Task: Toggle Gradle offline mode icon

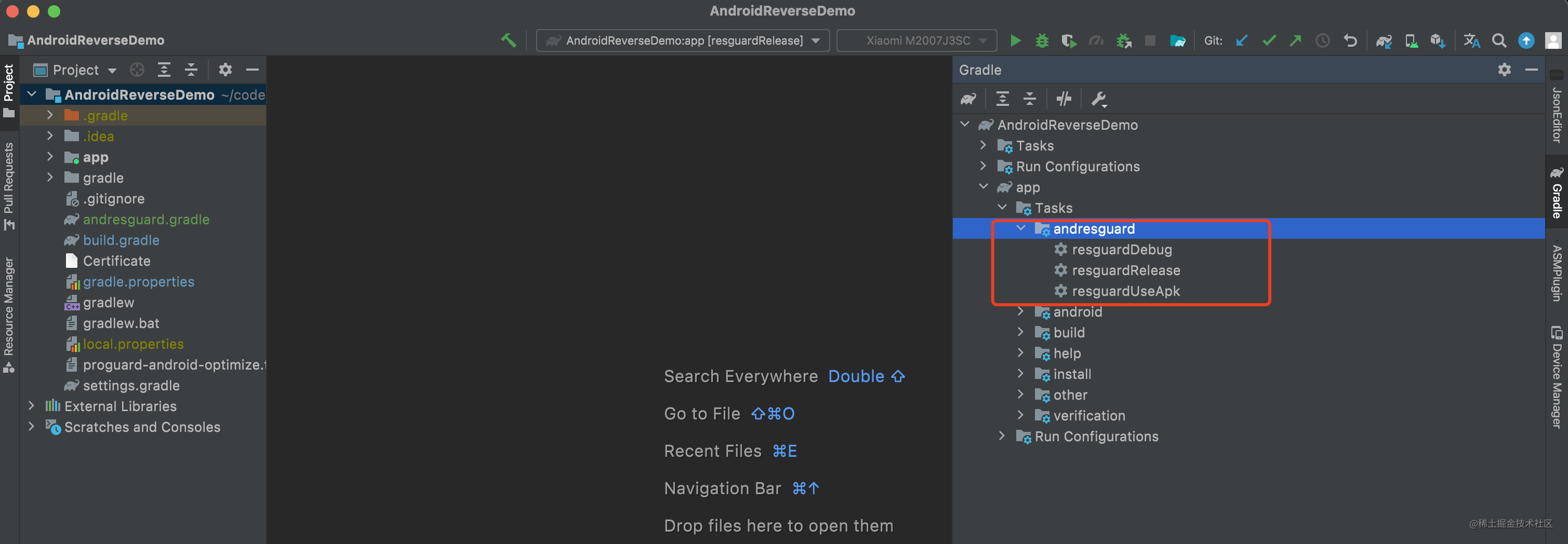Action: (x=1064, y=99)
